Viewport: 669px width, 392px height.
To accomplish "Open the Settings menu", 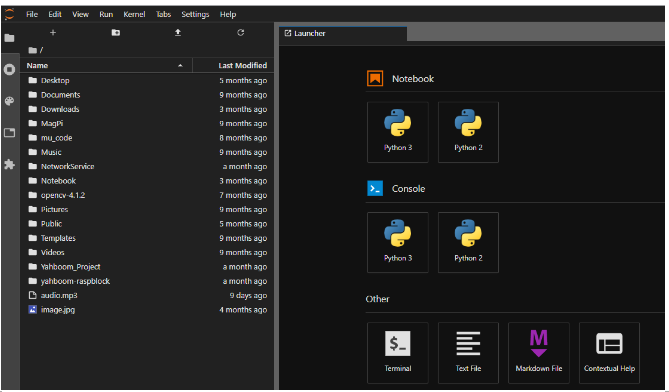I will [x=195, y=15].
